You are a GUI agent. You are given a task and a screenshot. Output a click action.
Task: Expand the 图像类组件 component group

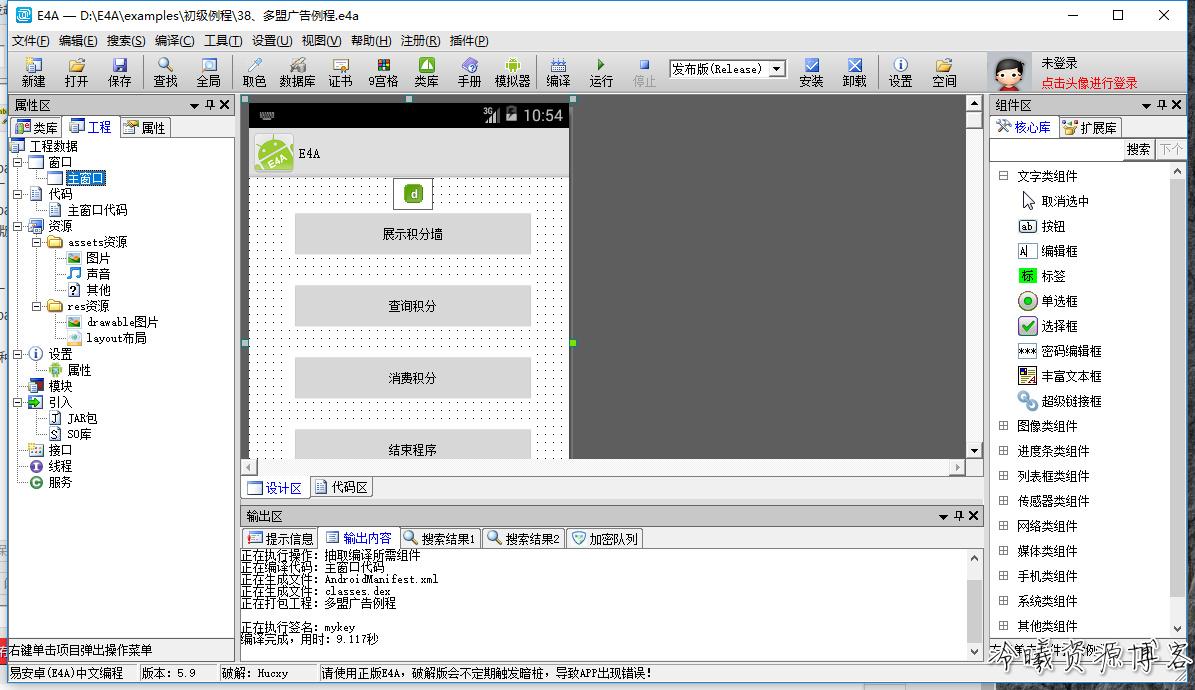(1003, 426)
